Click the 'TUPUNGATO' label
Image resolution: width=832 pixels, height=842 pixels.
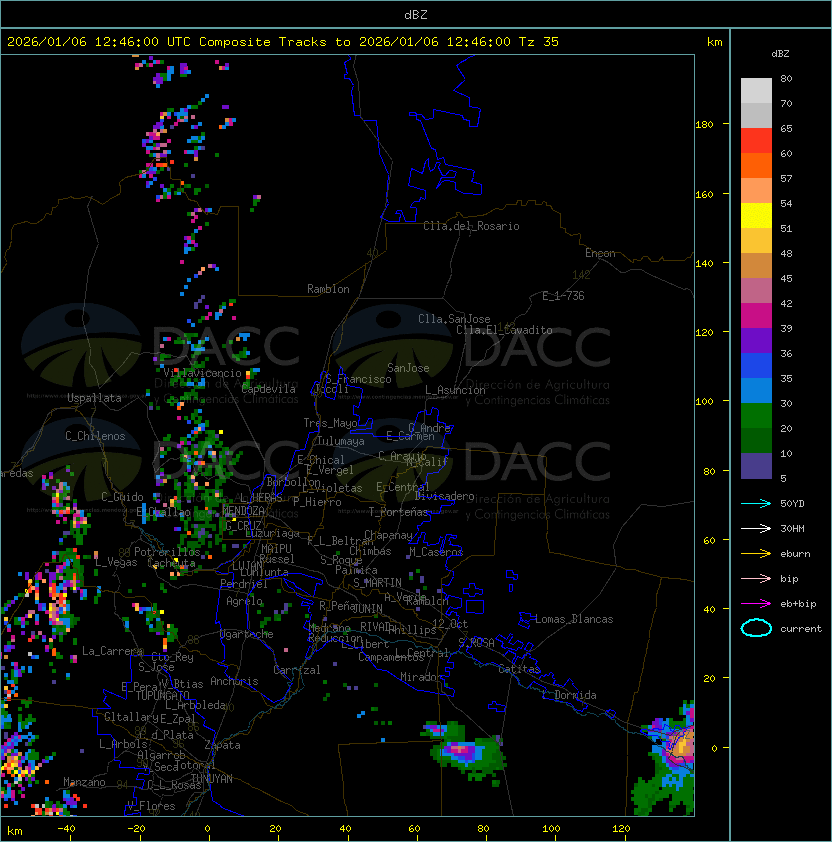(x=162, y=695)
